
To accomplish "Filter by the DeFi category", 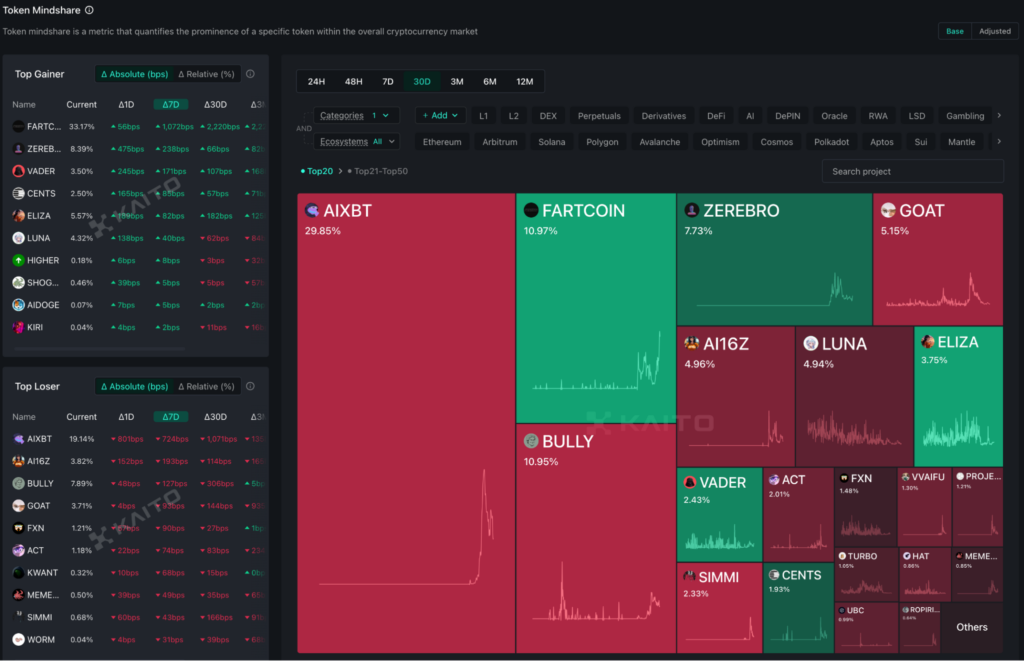I will click(x=716, y=116).
